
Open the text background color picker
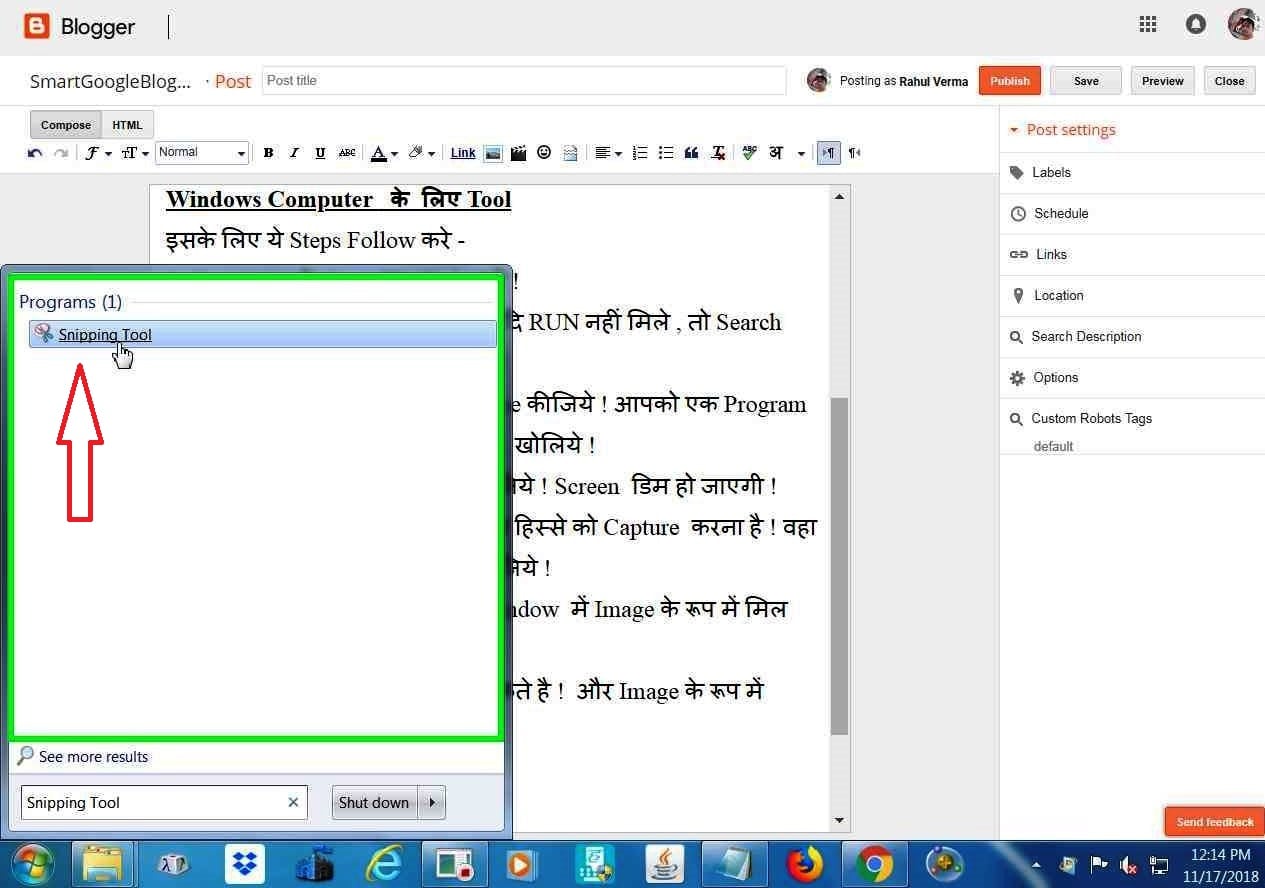pos(421,153)
